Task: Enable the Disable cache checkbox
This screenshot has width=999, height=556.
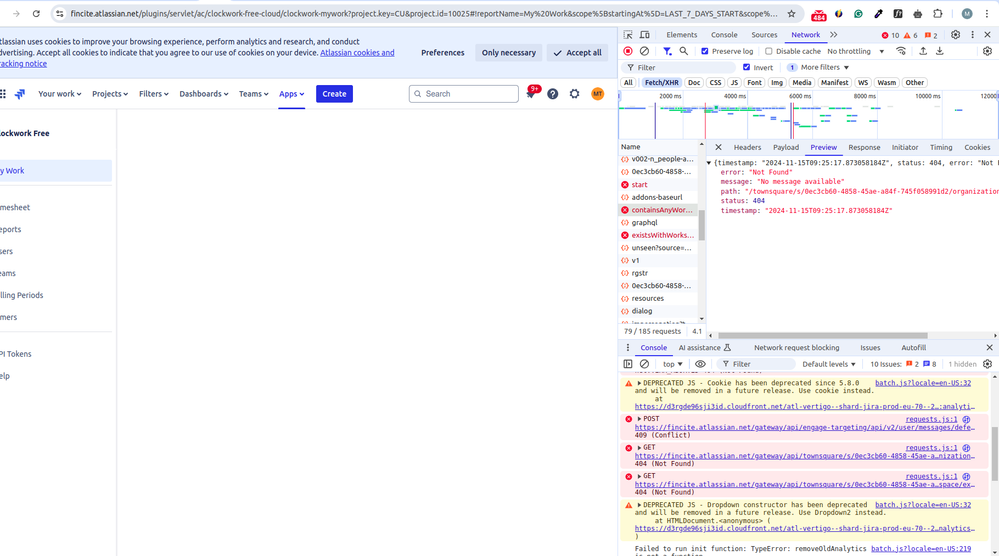Action: tap(768, 51)
